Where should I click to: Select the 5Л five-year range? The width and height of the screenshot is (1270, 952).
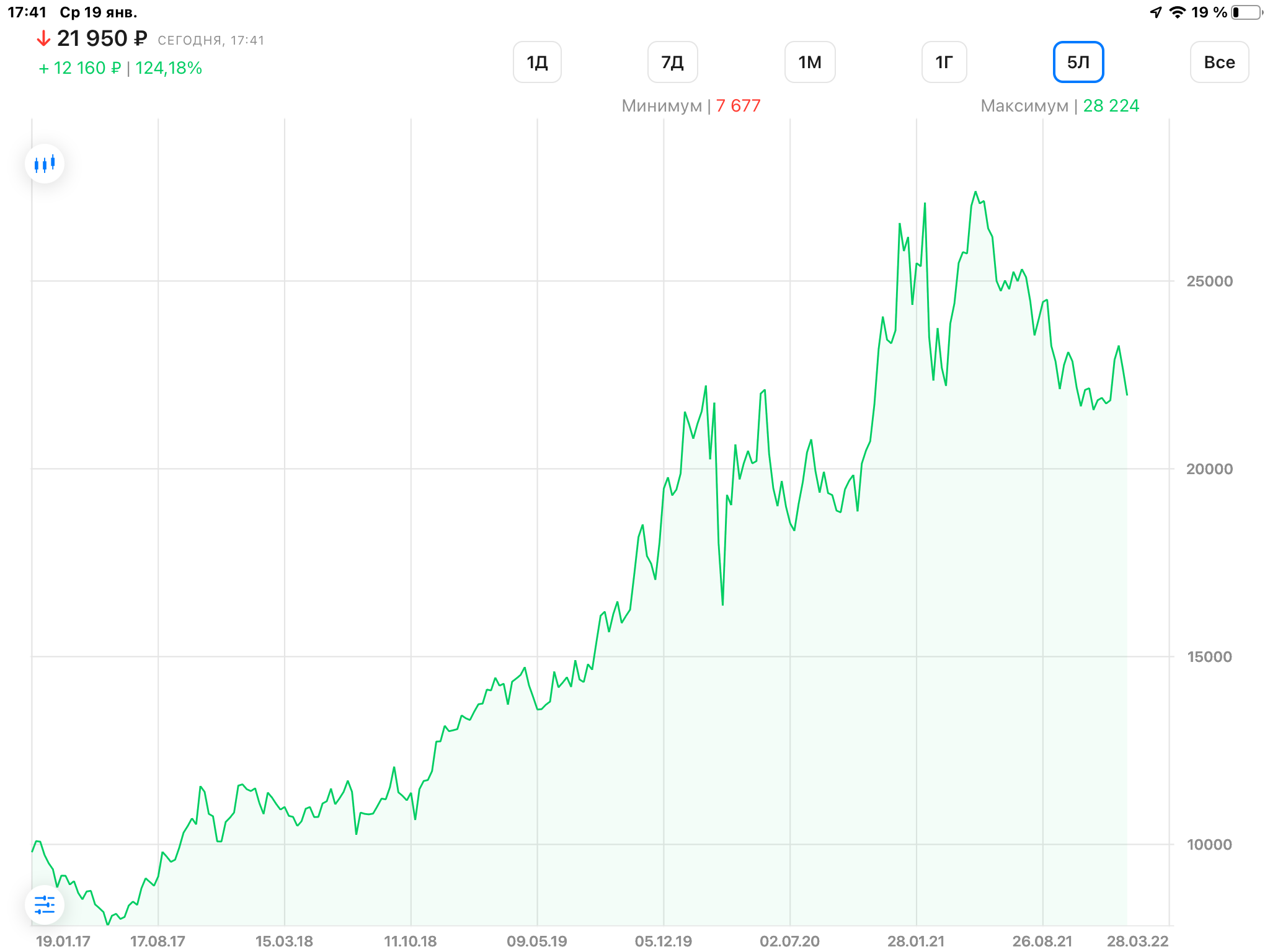[x=1078, y=62]
